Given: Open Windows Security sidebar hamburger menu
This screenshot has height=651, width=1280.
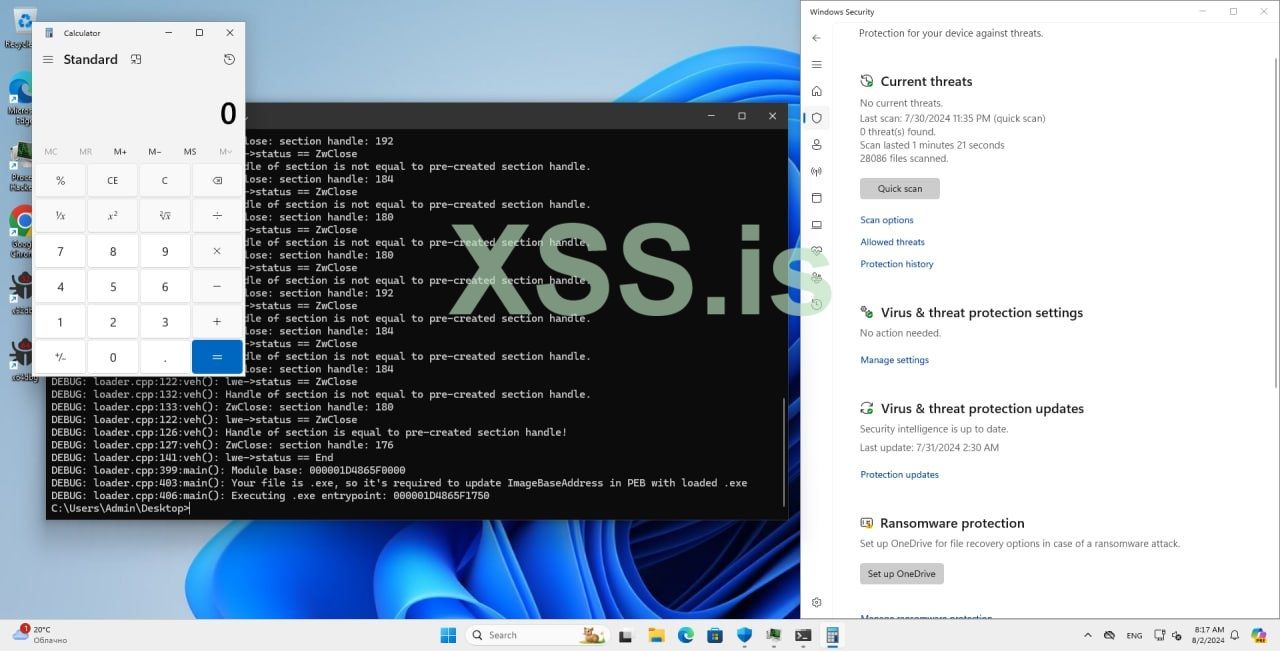Looking at the screenshot, I should (816, 64).
